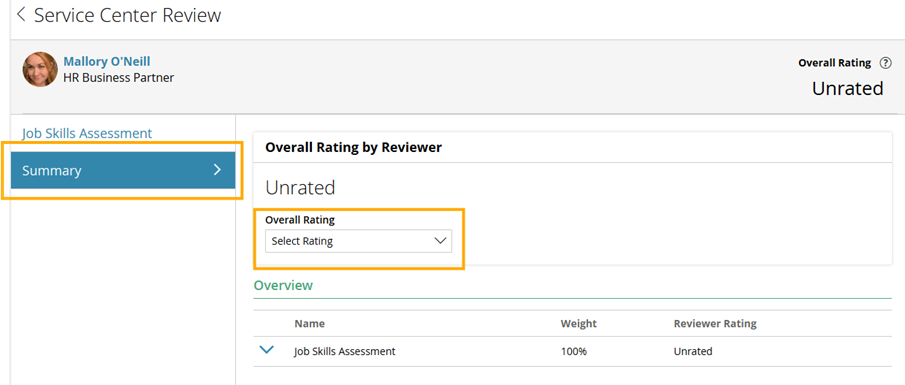This screenshot has width=905, height=385.
Task: Select the Summary tab in the sidebar
Action: point(123,170)
